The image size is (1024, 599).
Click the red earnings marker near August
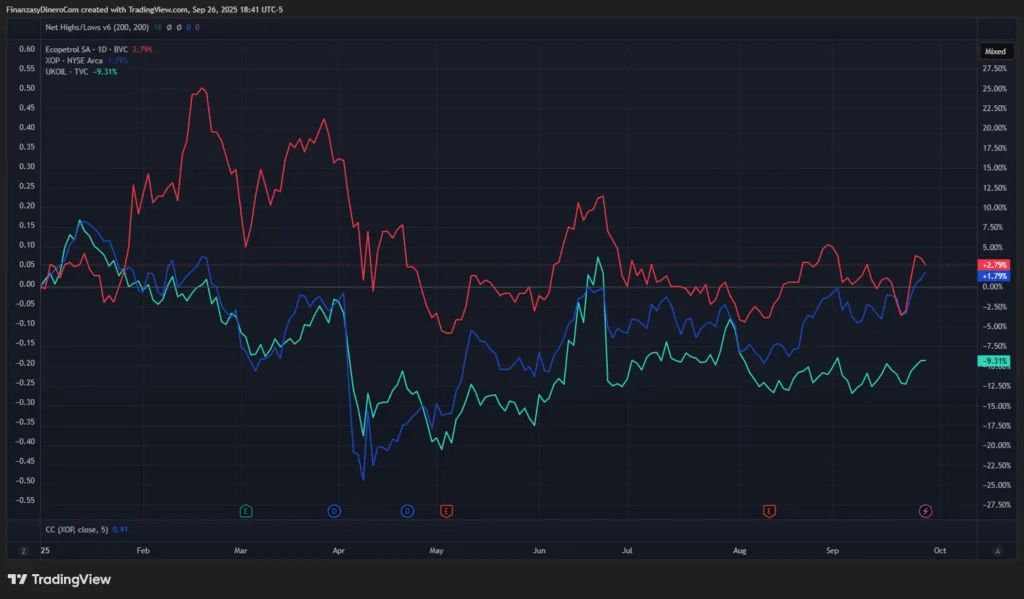tap(769, 511)
